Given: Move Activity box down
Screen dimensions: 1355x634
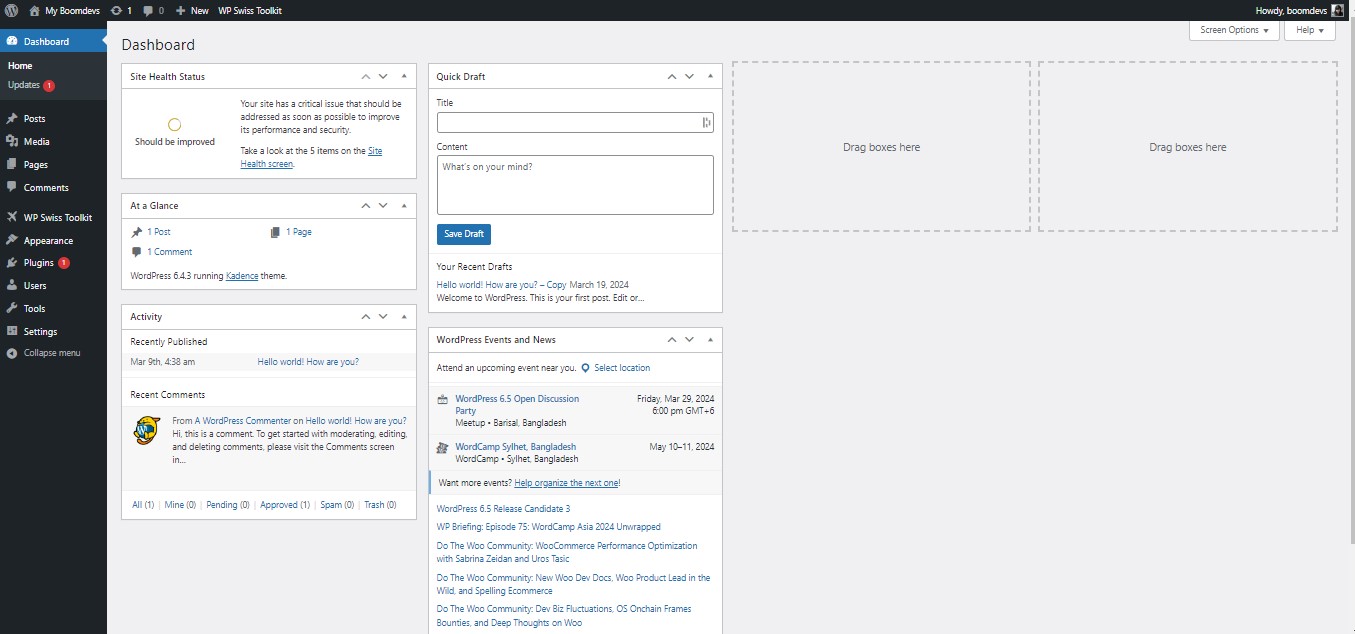Looking at the screenshot, I should point(382,316).
